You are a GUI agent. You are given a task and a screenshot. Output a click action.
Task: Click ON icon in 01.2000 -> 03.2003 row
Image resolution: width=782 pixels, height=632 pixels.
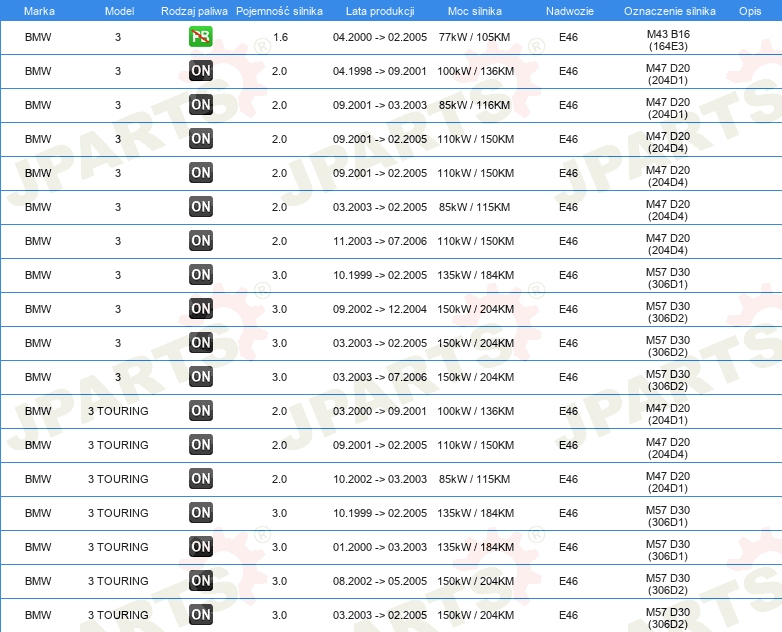[x=201, y=546]
